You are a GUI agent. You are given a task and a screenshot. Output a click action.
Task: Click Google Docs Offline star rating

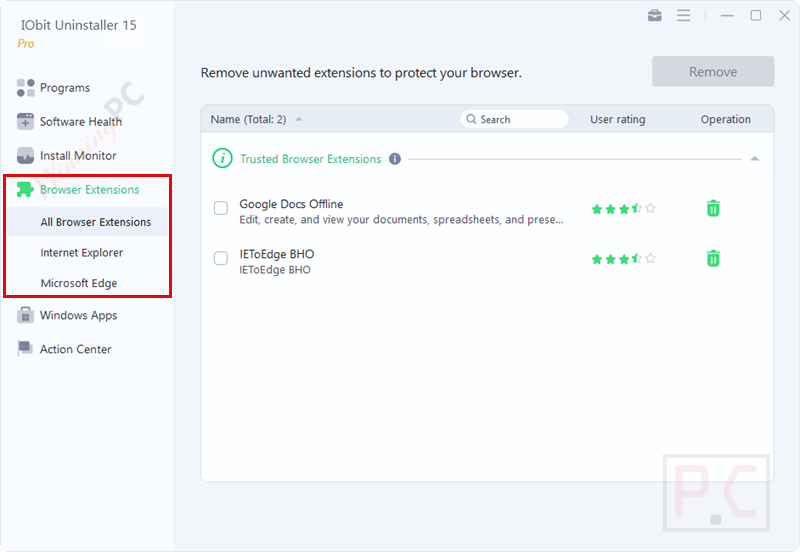623,208
